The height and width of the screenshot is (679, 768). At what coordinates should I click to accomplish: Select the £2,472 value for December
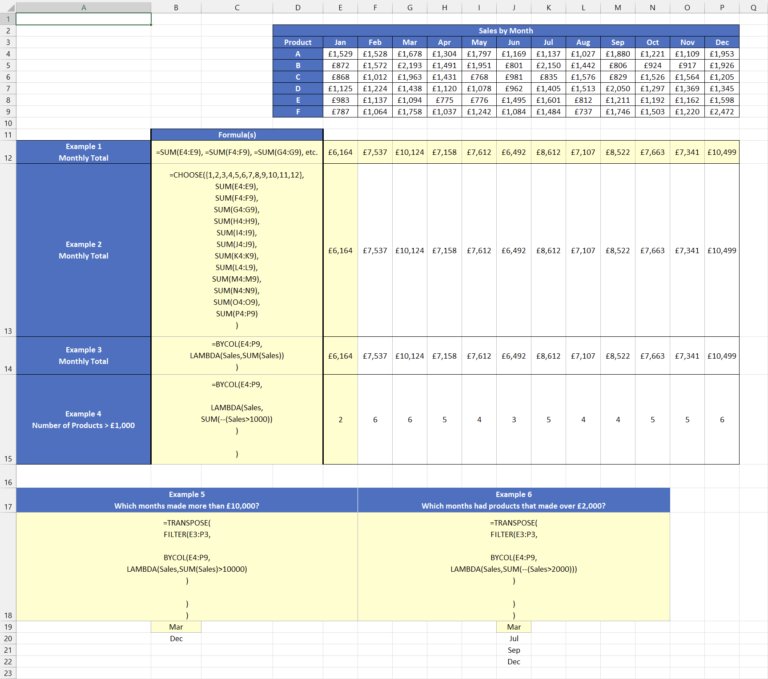[721, 112]
